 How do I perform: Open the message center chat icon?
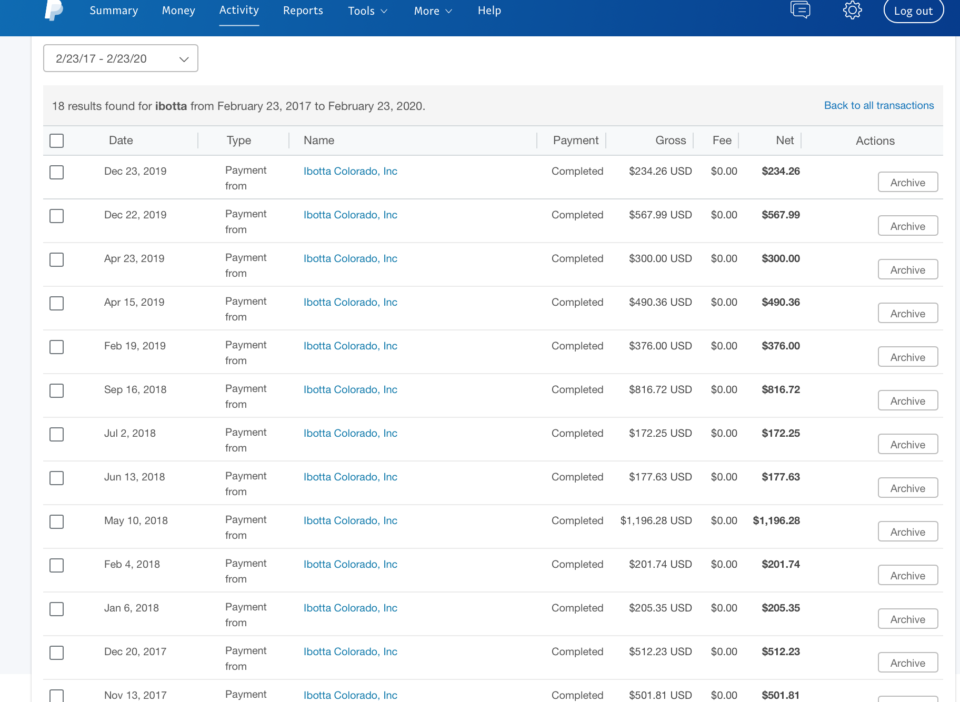pyautogui.click(x=800, y=10)
